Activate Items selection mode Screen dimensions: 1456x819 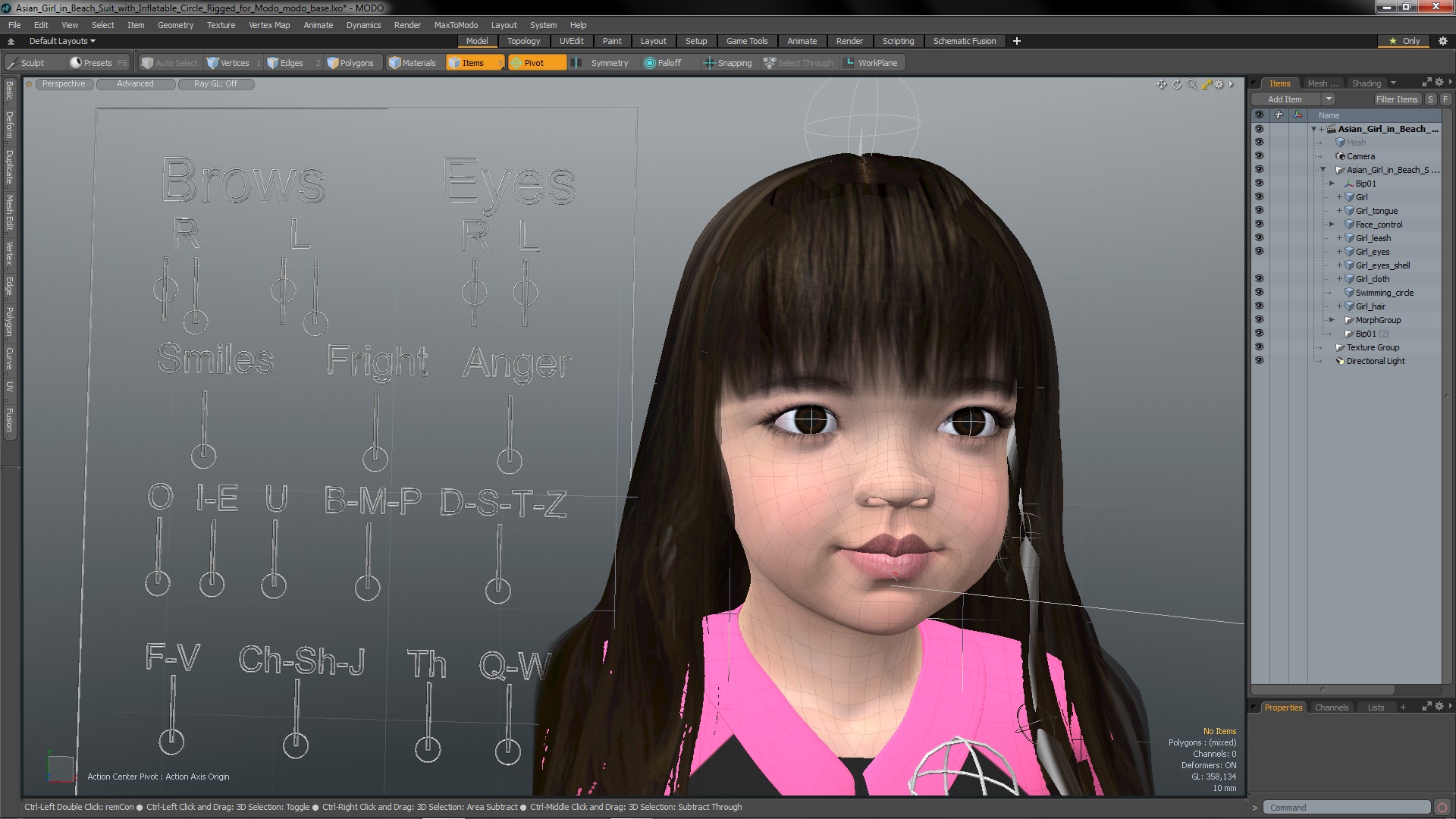click(474, 63)
